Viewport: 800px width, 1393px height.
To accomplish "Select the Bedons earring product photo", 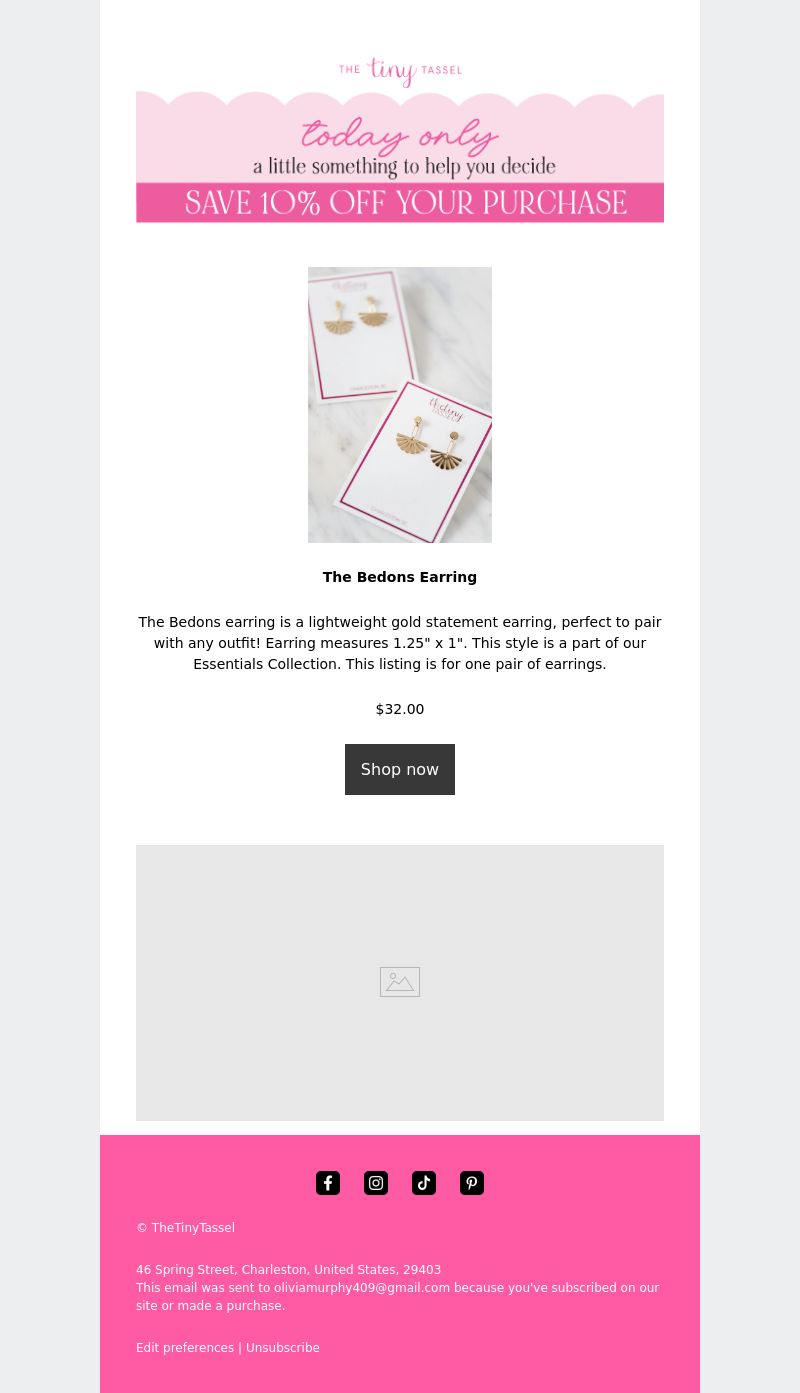I will click(400, 405).
